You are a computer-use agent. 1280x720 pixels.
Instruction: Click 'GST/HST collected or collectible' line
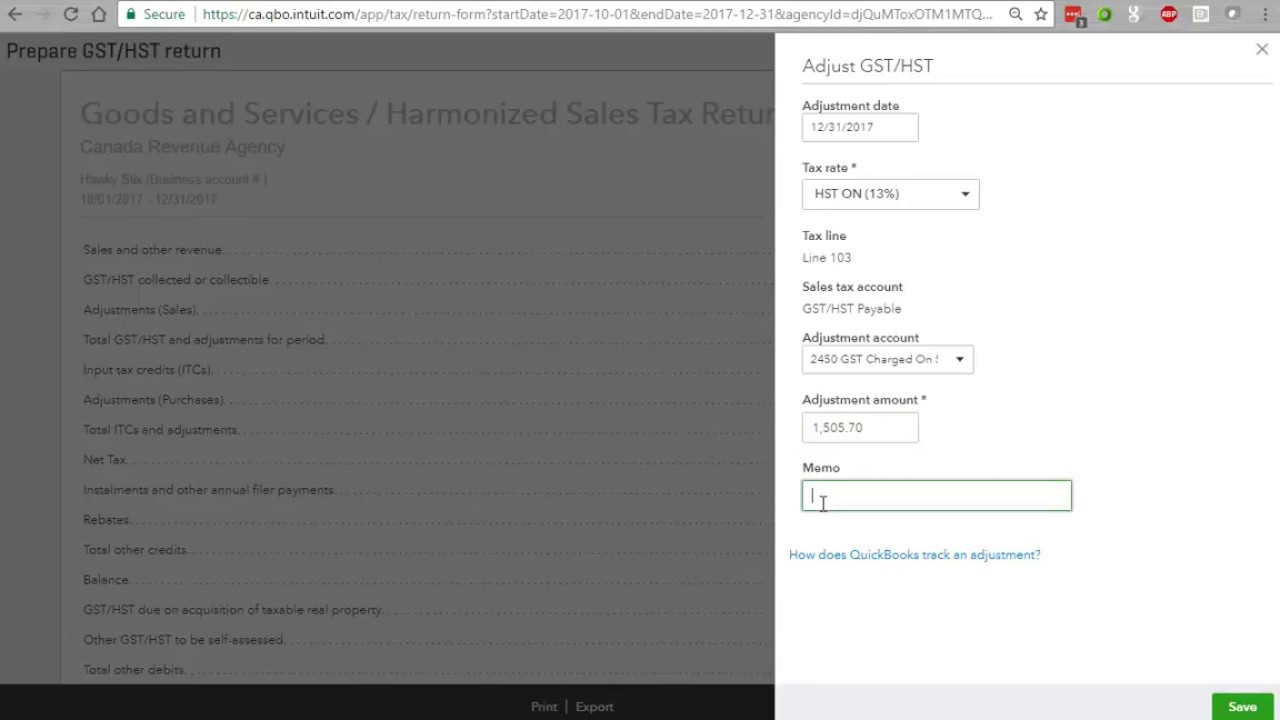pyautogui.click(x=176, y=280)
